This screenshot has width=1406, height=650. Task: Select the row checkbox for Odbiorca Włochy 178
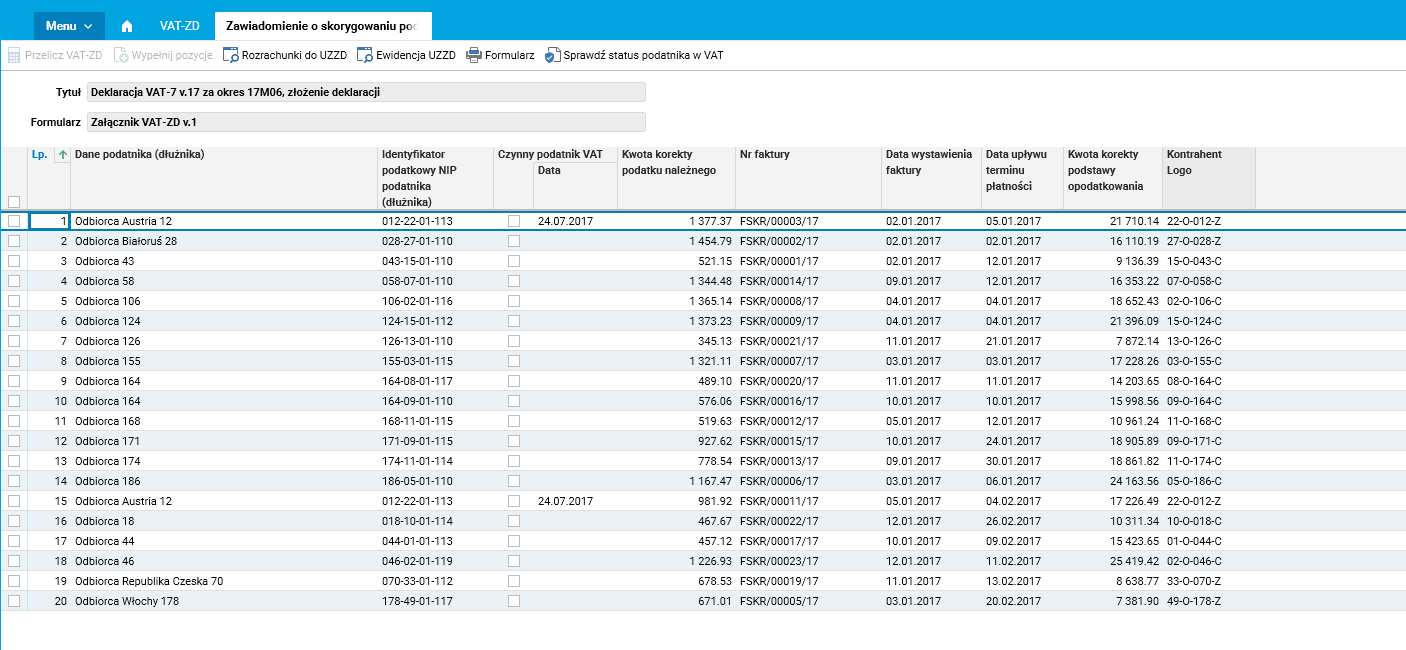14,601
